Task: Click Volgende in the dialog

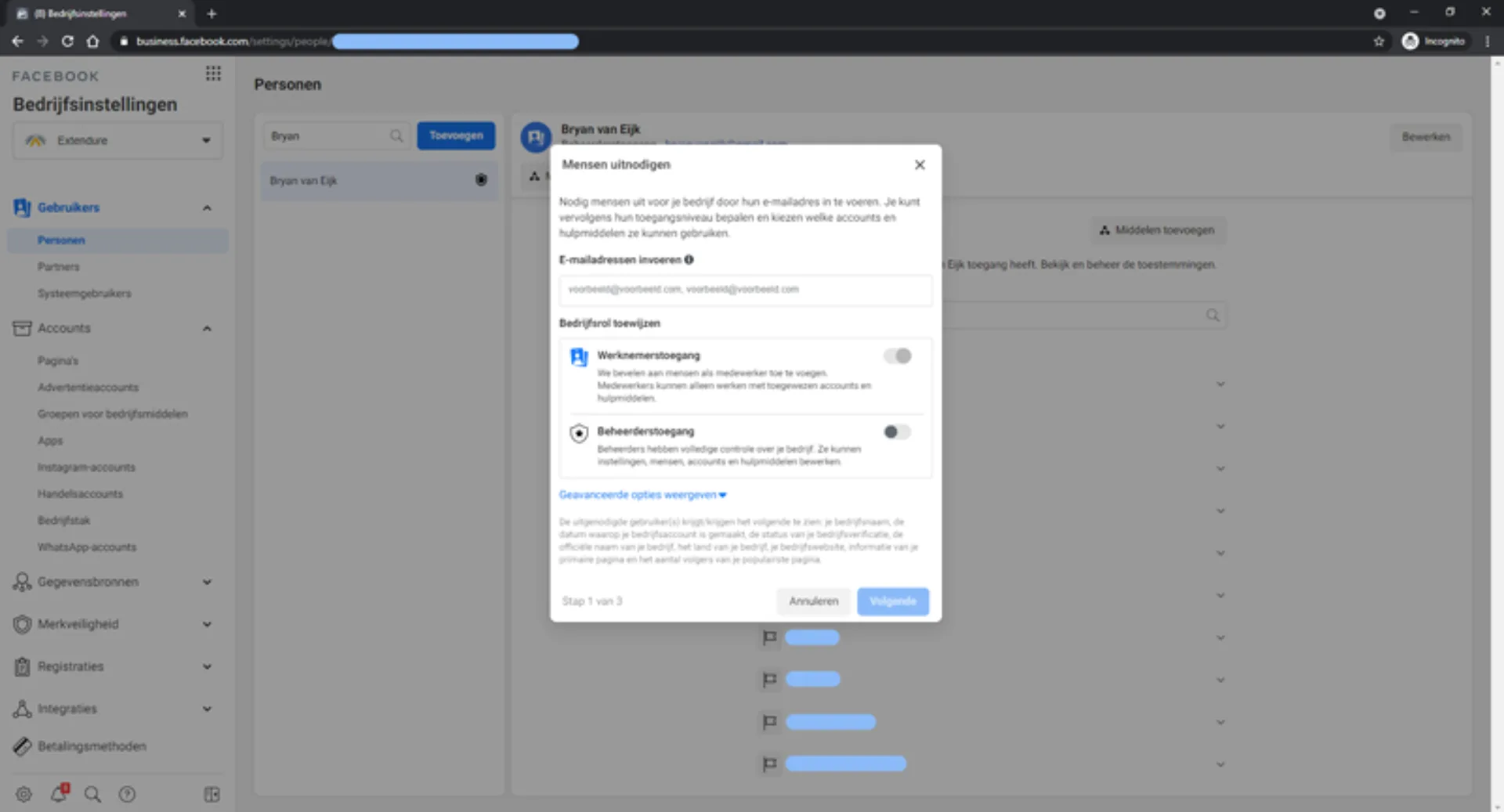Action: 893,601
